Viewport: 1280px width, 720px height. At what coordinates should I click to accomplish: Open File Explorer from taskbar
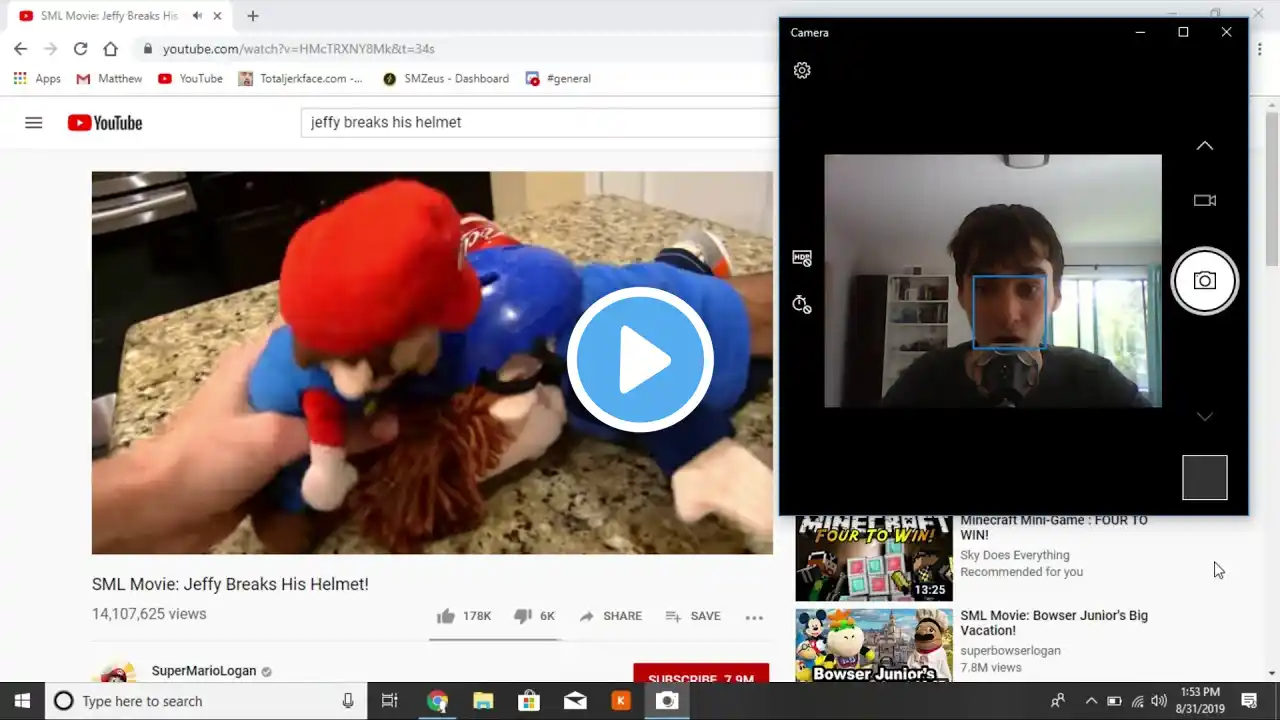[x=483, y=701]
